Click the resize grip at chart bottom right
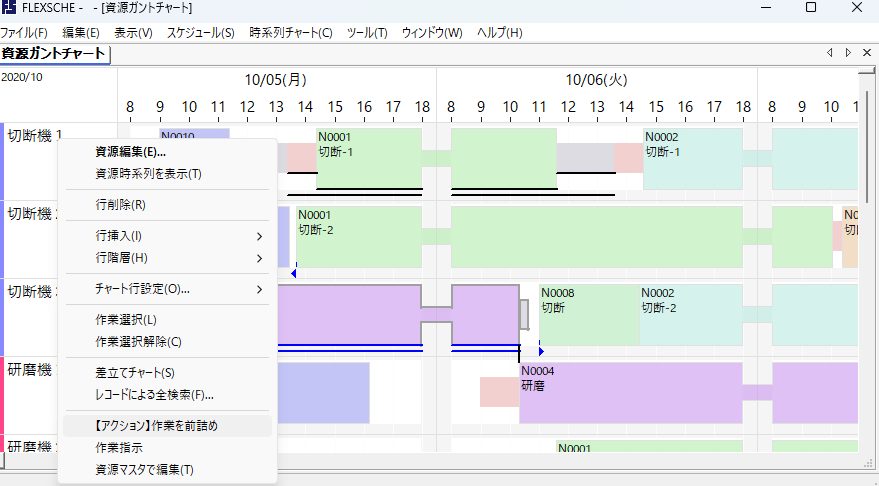 click(x=868, y=464)
